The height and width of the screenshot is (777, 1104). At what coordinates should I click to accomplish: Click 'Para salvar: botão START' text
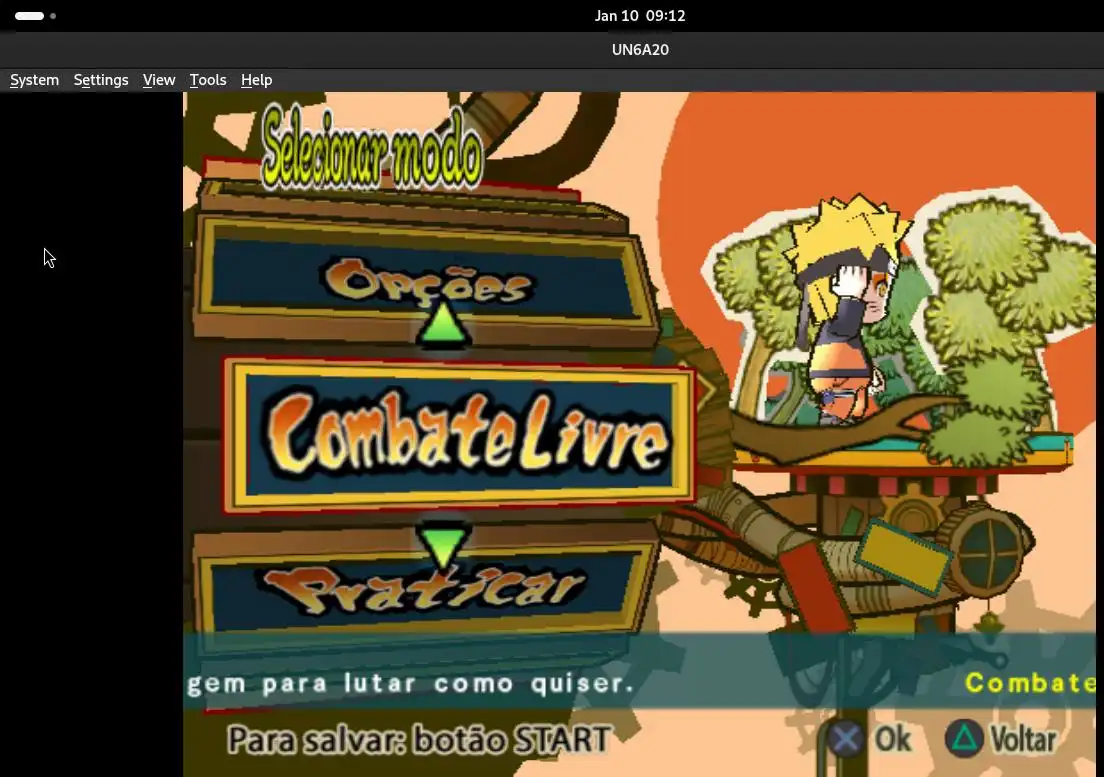click(x=419, y=740)
